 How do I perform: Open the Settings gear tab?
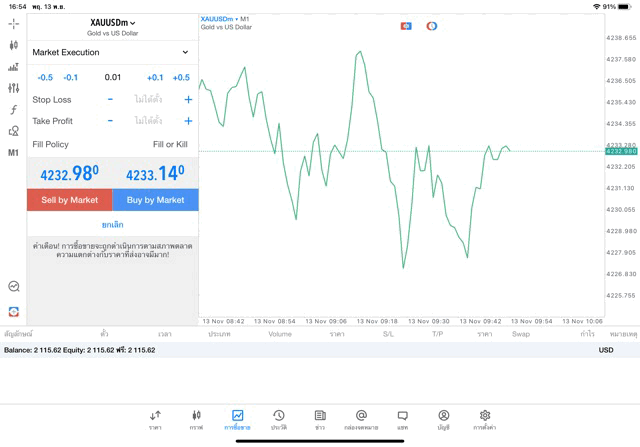[x=485, y=419]
